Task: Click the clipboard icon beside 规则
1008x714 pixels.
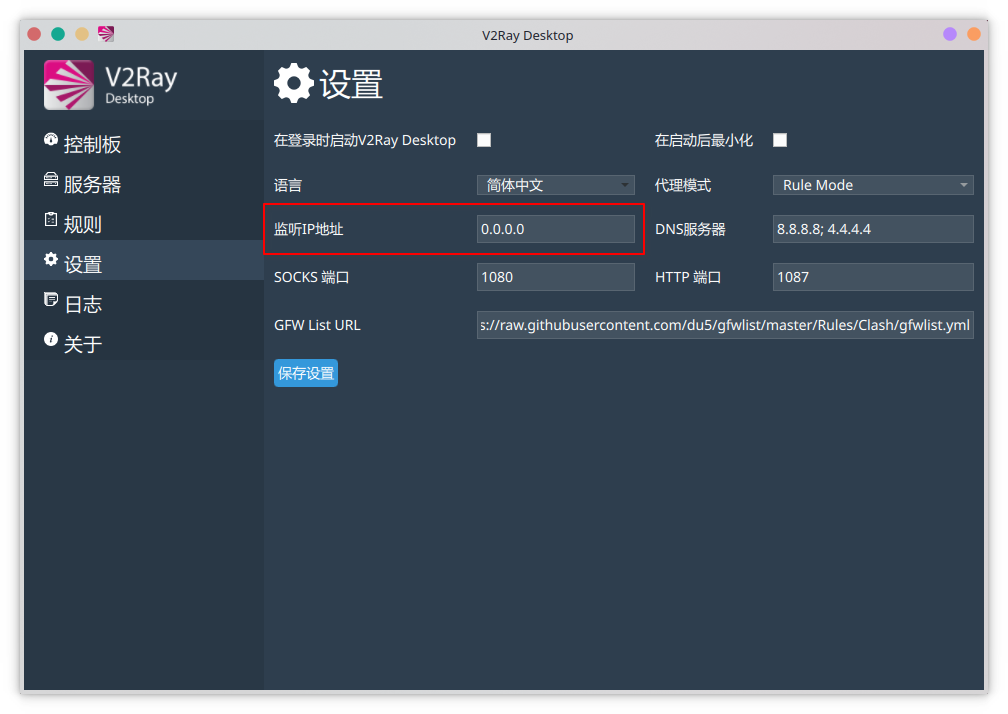Action: click(51, 220)
